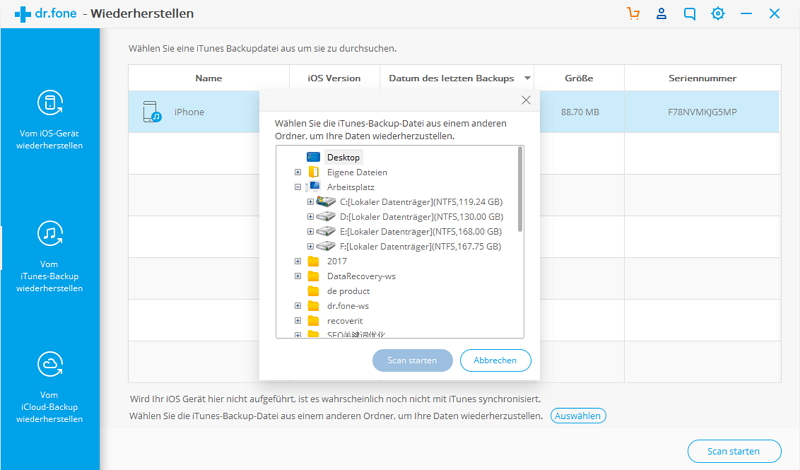The height and width of the screenshot is (470, 800).
Task: Click the Auswählen button
Action: point(578,416)
